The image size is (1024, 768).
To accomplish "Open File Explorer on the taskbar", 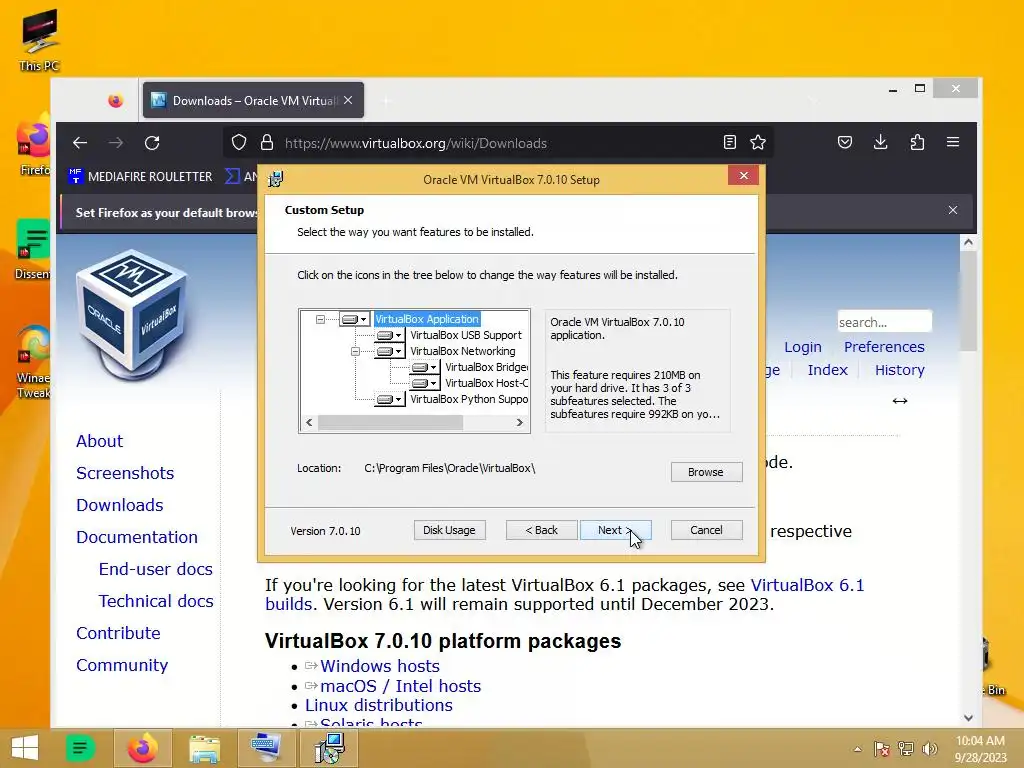I will pyautogui.click(x=204, y=748).
